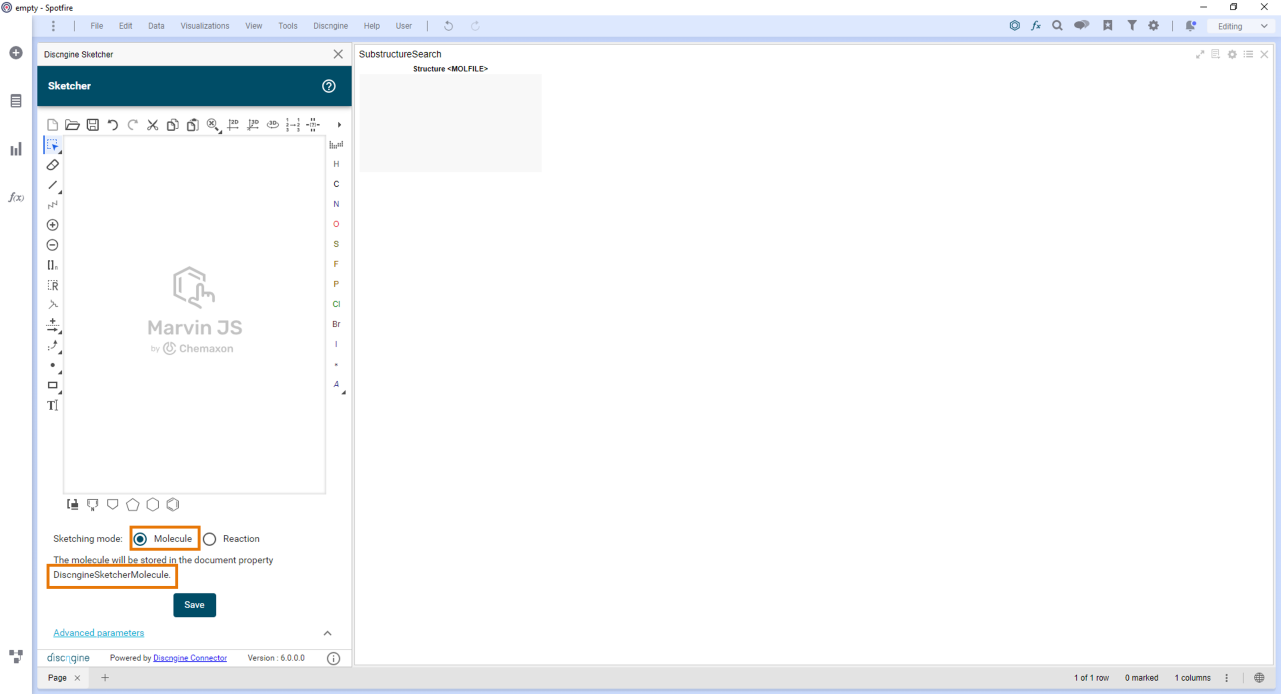This screenshot has width=1281, height=694.
Task: Open sketcher help question mark
Action: point(329,86)
